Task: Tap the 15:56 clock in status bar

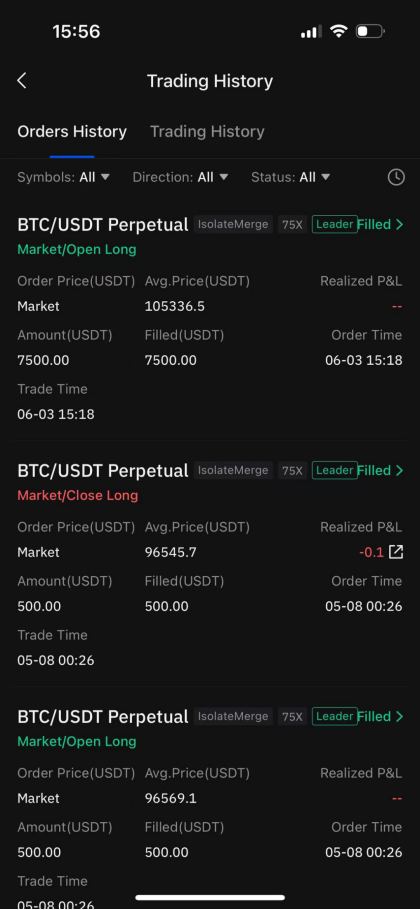Action: (x=76, y=31)
